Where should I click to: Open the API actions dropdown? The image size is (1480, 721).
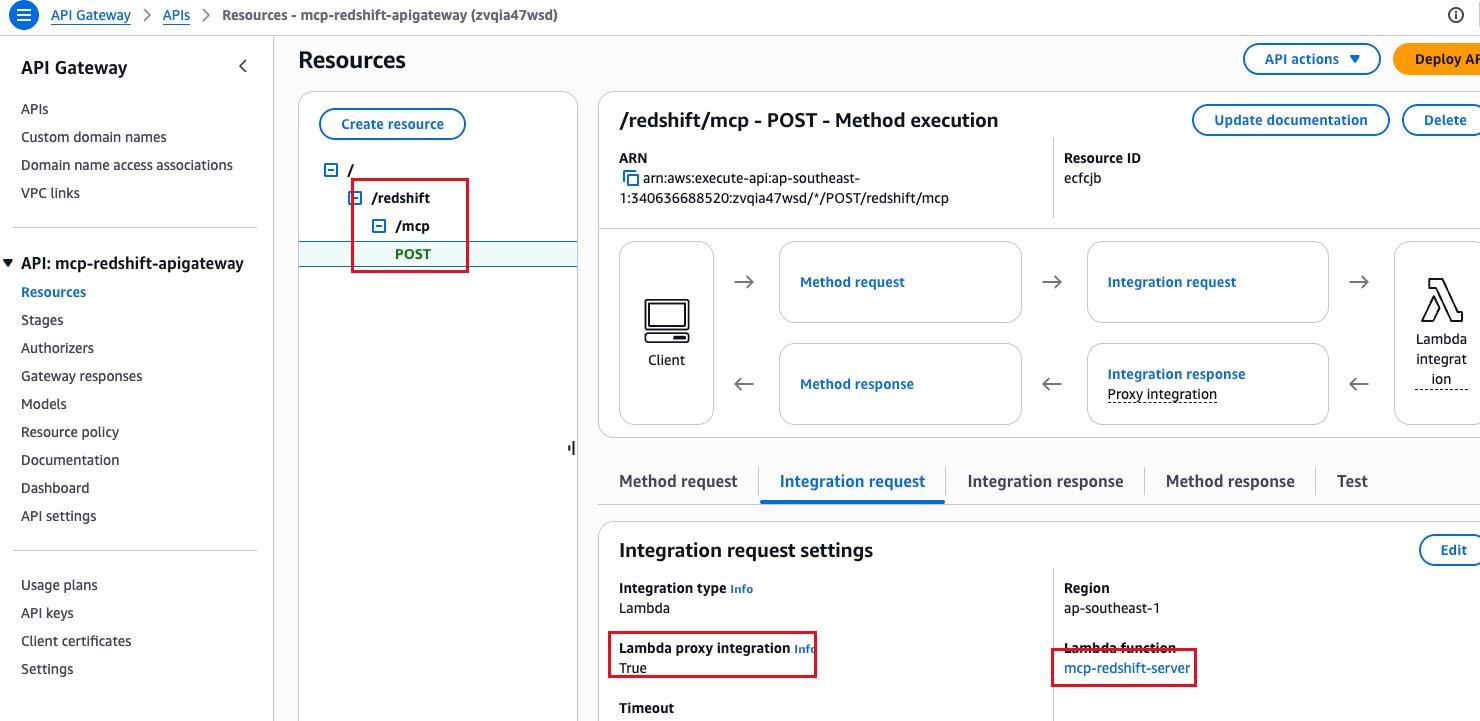point(1312,59)
